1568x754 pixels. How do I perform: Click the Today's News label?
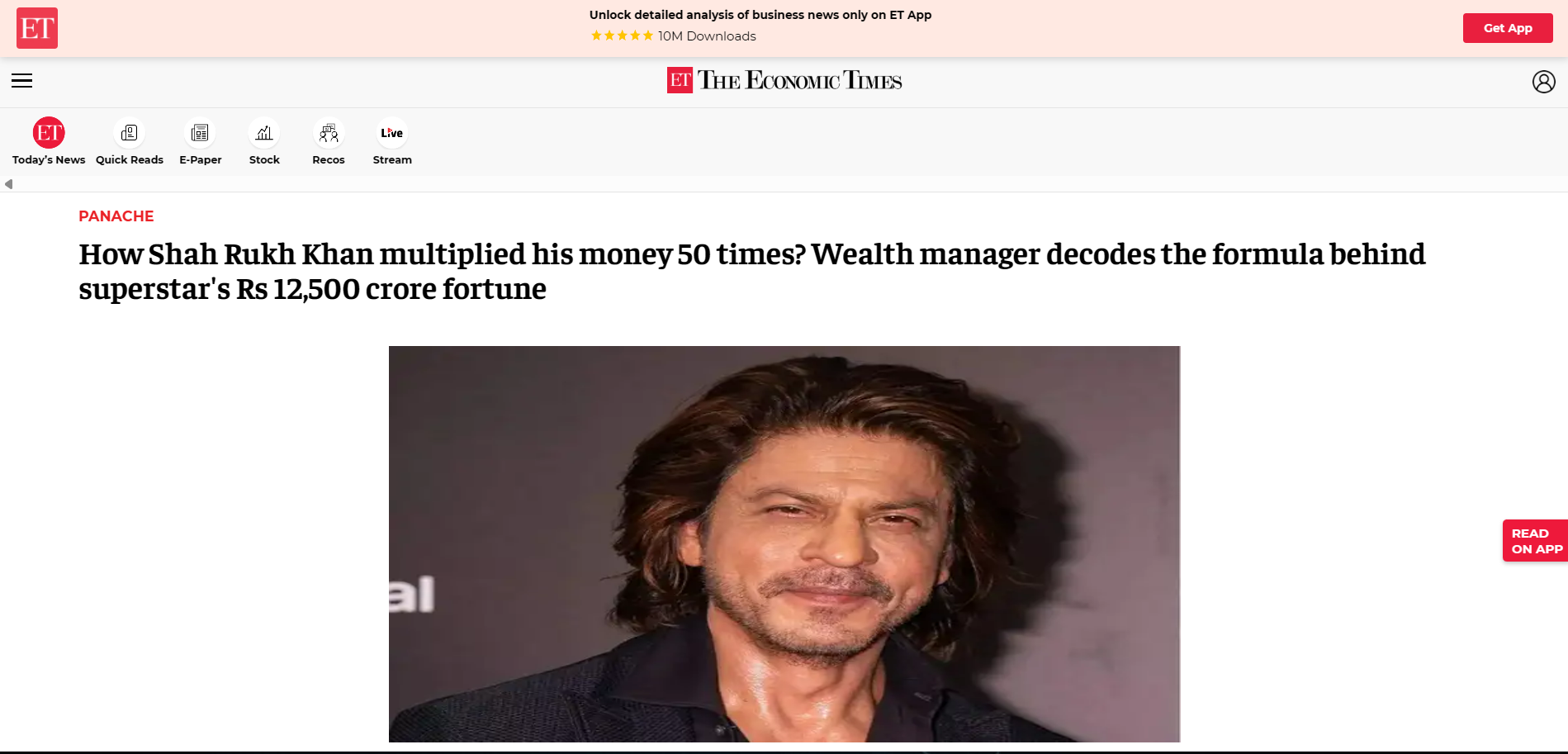coord(49,160)
